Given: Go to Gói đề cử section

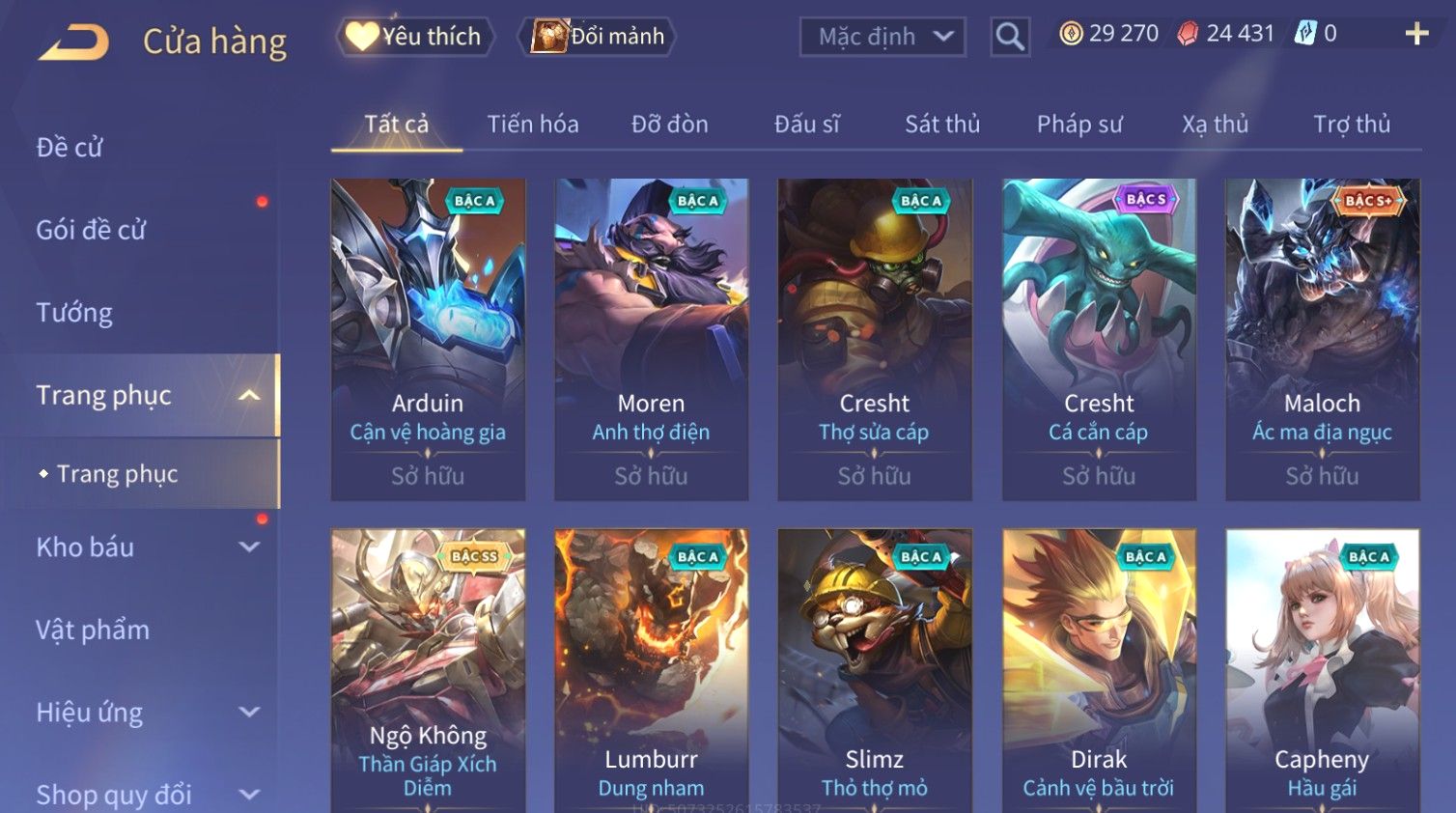Looking at the screenshot, I should click(x=91, y=231).
